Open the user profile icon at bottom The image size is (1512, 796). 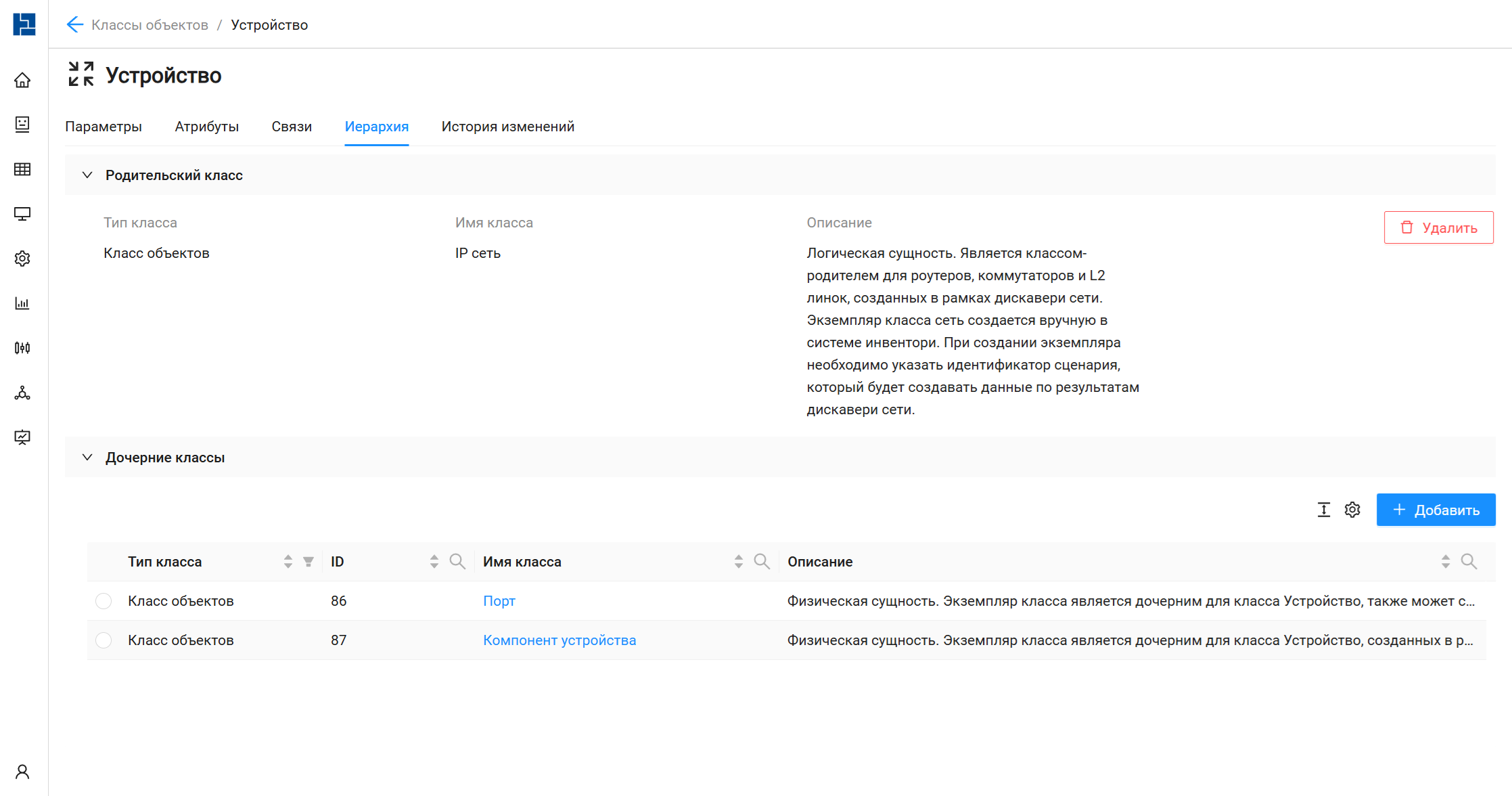(x=22, y=772)
